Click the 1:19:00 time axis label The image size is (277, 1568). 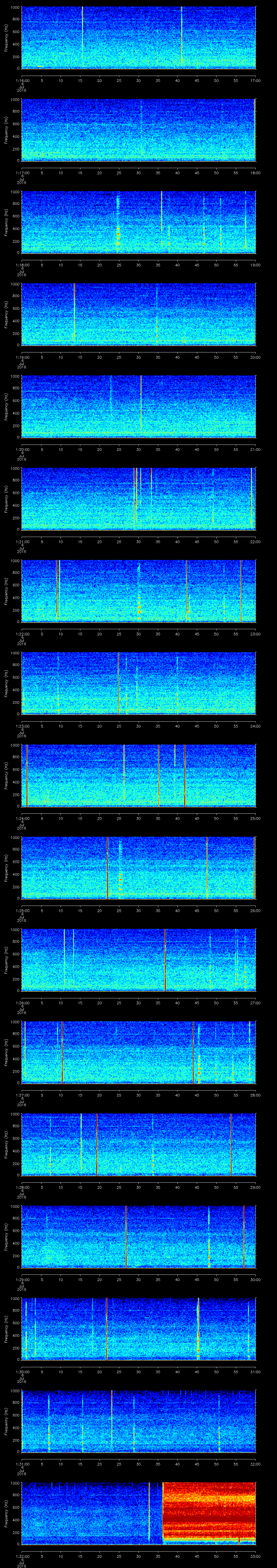[22, 357]
